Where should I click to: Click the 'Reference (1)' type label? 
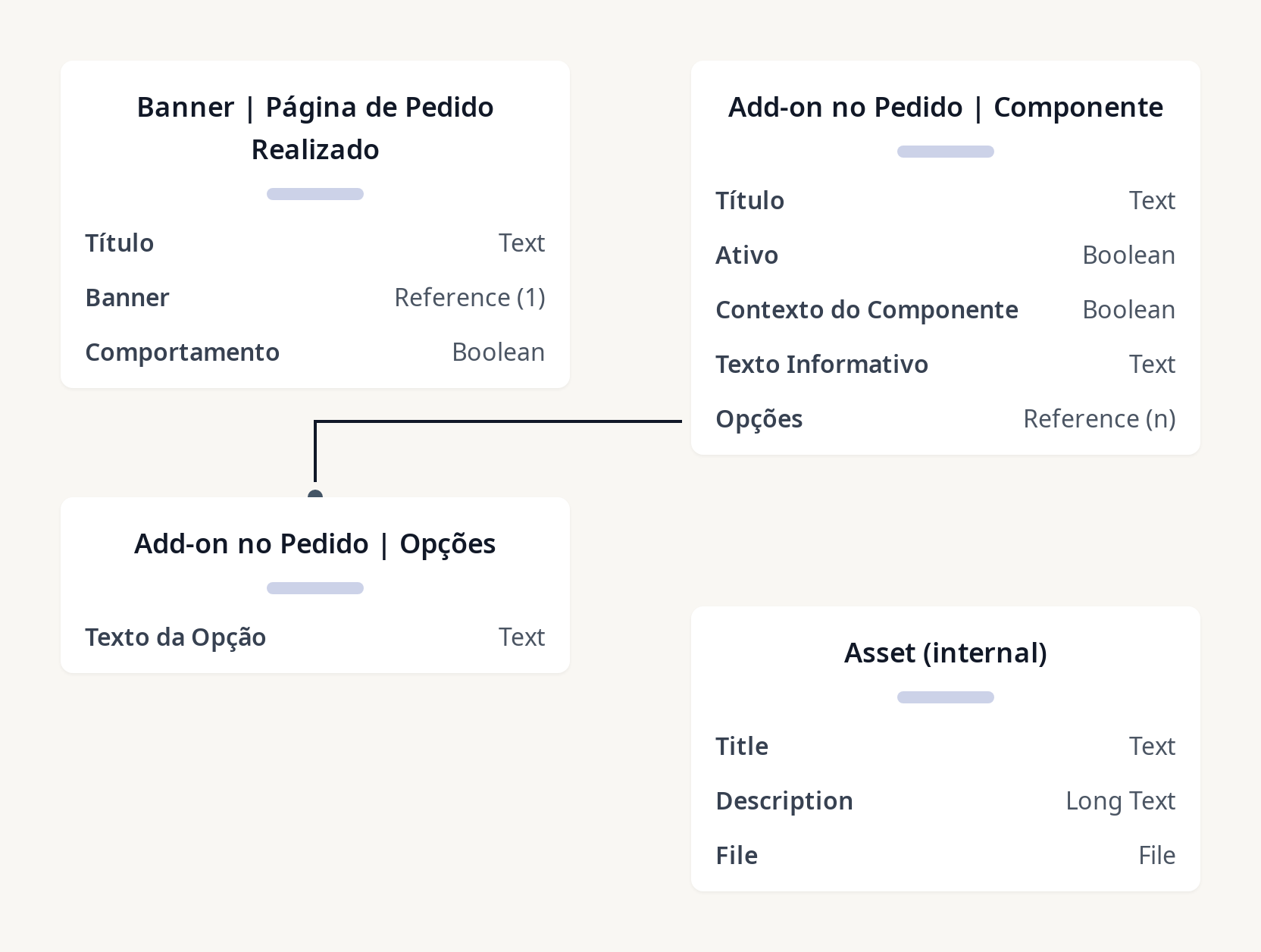pos(469,298)
